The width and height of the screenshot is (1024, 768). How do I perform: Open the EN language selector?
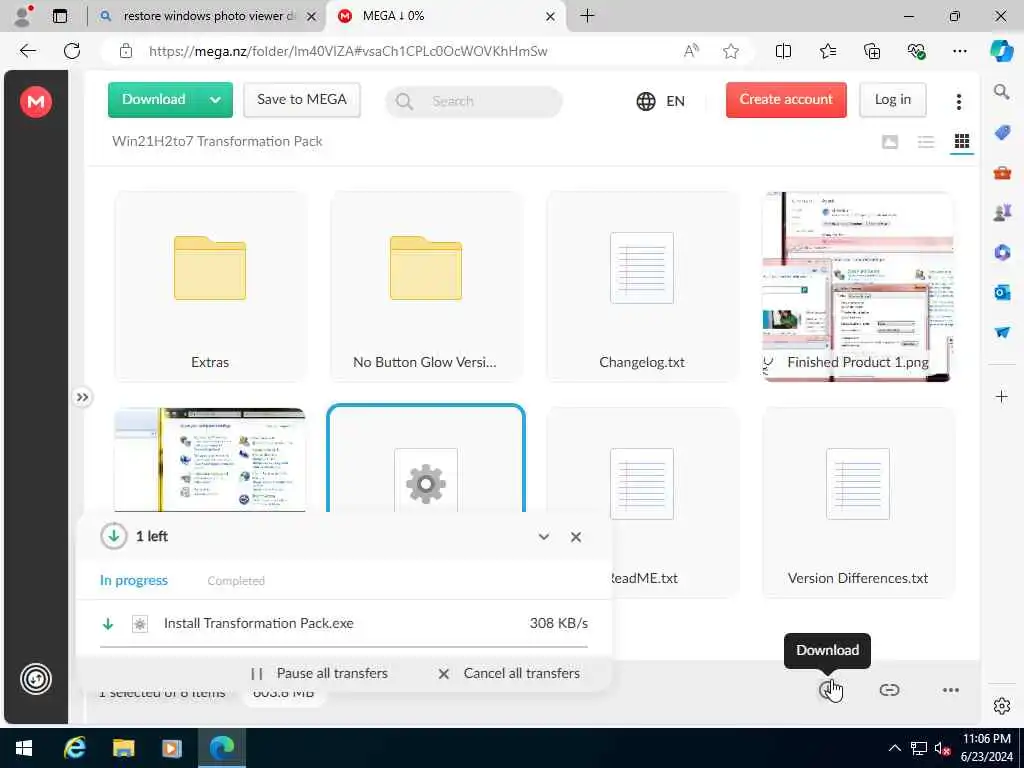coord(661,101)
